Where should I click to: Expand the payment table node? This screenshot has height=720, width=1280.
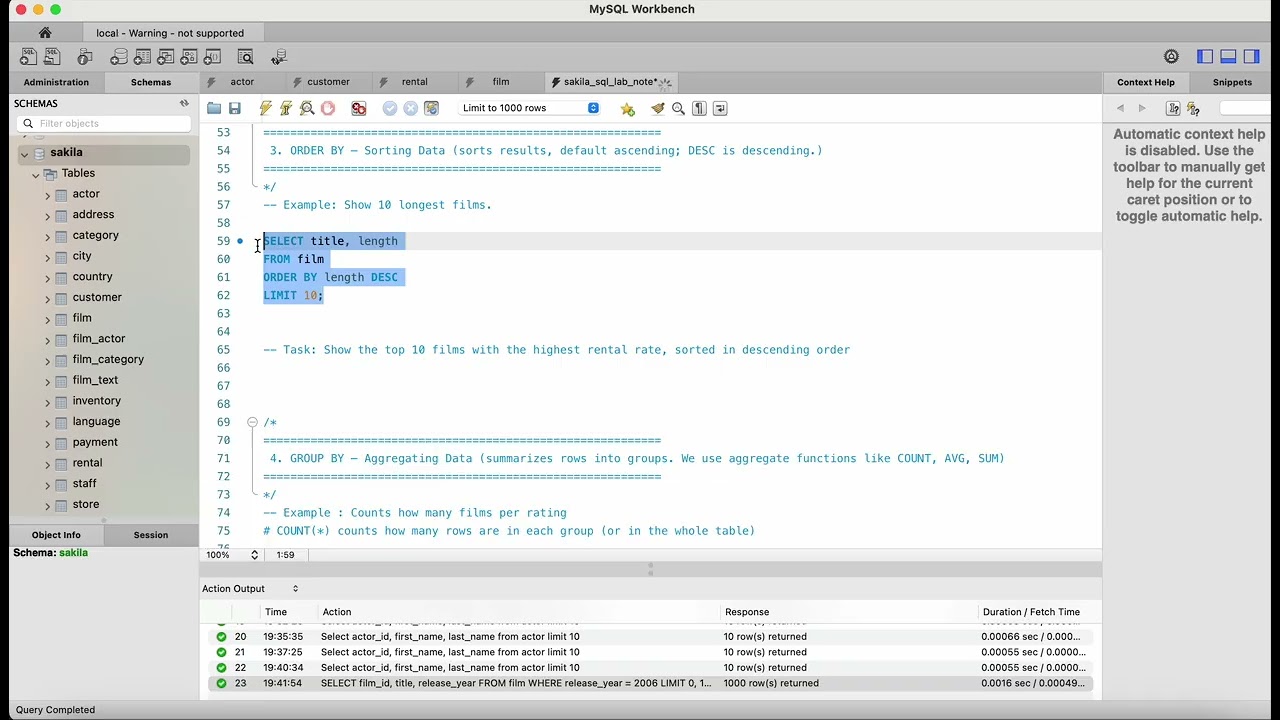pos(47,443)
